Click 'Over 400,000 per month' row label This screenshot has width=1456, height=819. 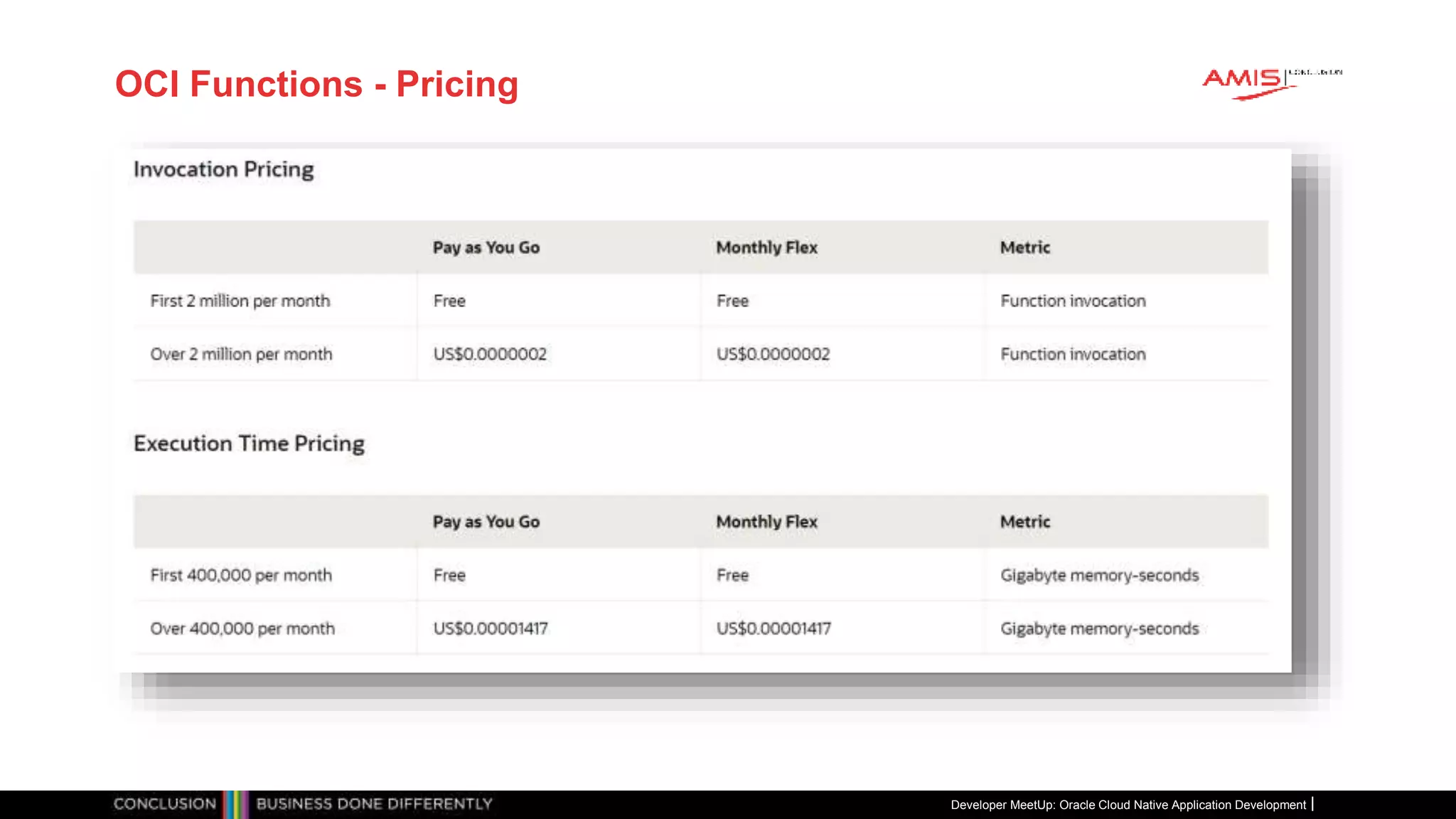(x=242, y=628)
